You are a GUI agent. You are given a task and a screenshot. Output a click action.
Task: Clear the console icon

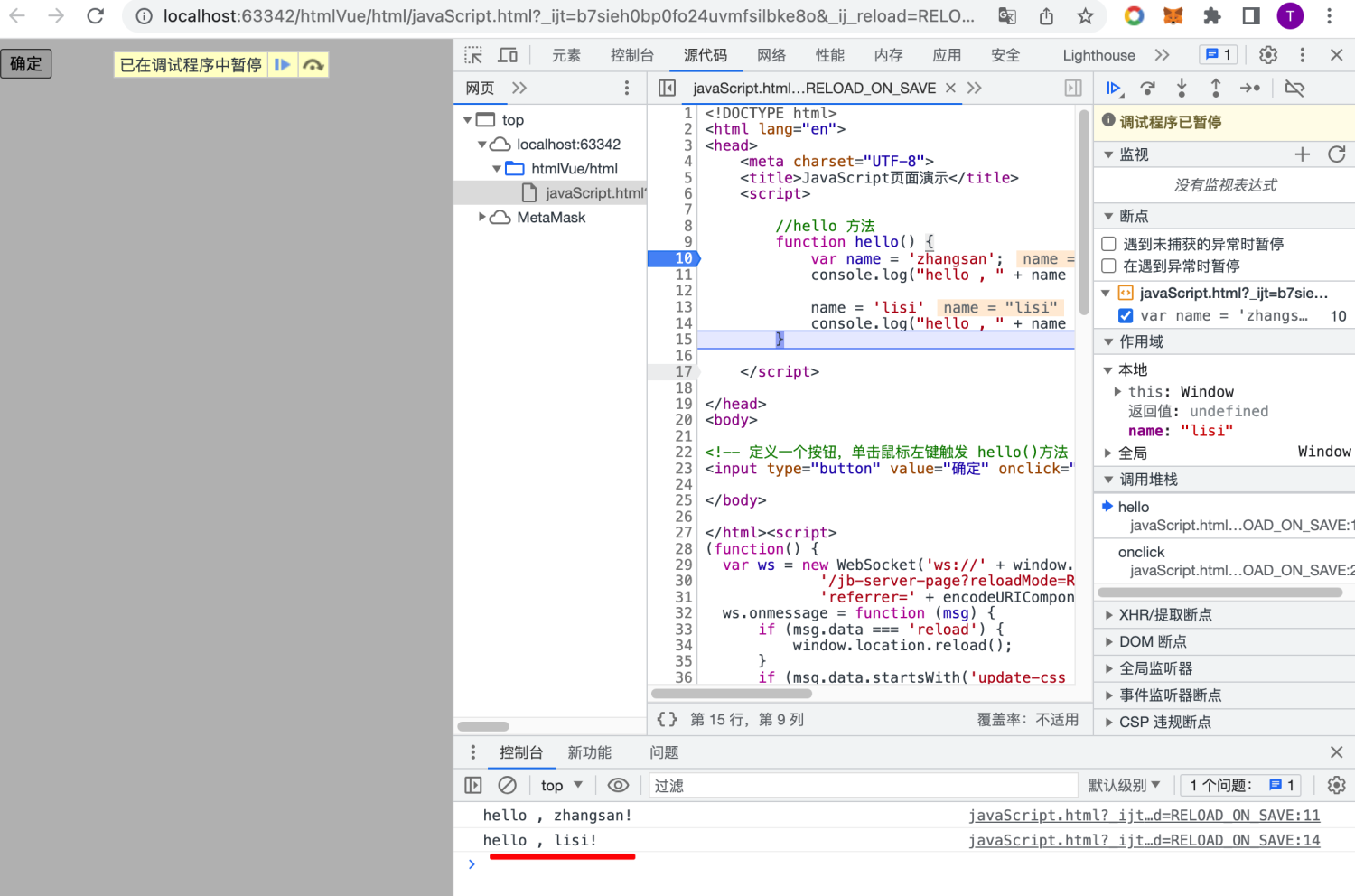tap(508, 785)
